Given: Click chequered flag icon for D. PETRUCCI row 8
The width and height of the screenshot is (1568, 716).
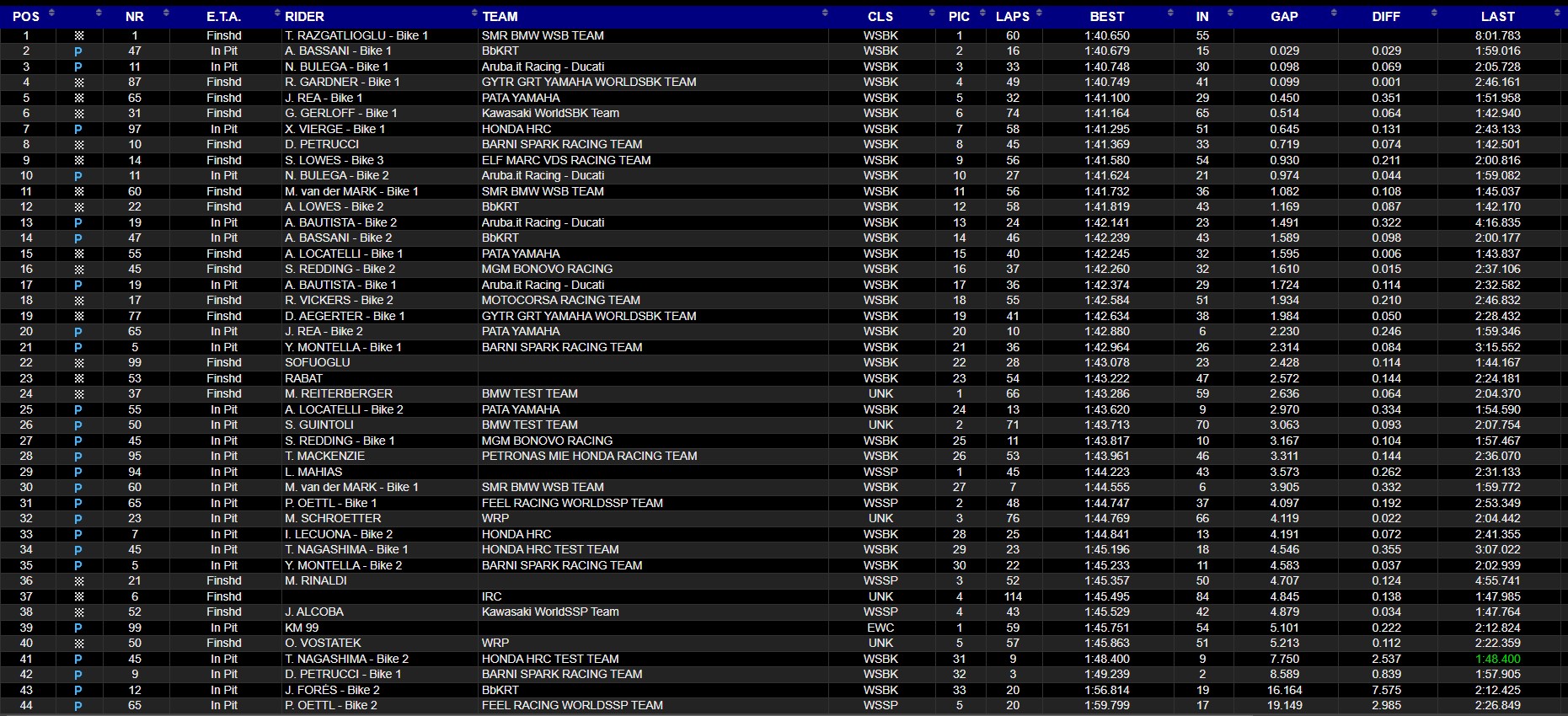Looking at the screenshot, I should tap(78, 145).
